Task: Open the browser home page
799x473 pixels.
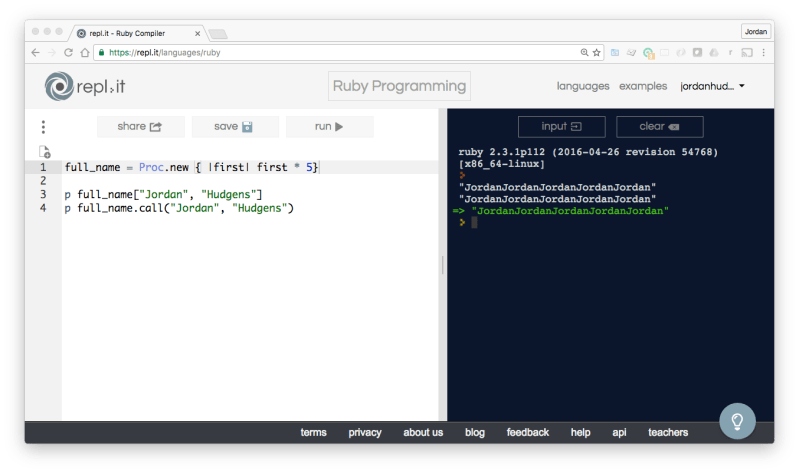Action: (85, 52)
